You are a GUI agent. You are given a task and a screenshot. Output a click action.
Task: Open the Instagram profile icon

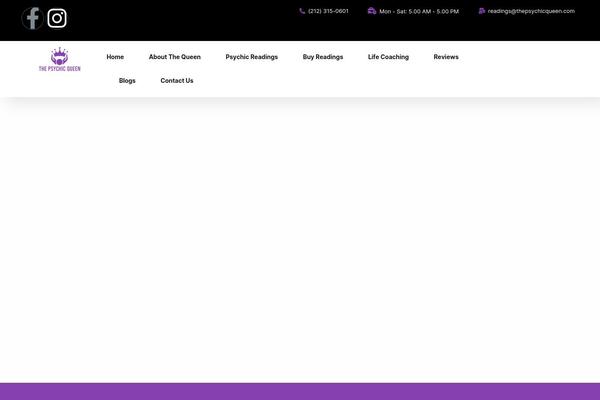point(57,18)
